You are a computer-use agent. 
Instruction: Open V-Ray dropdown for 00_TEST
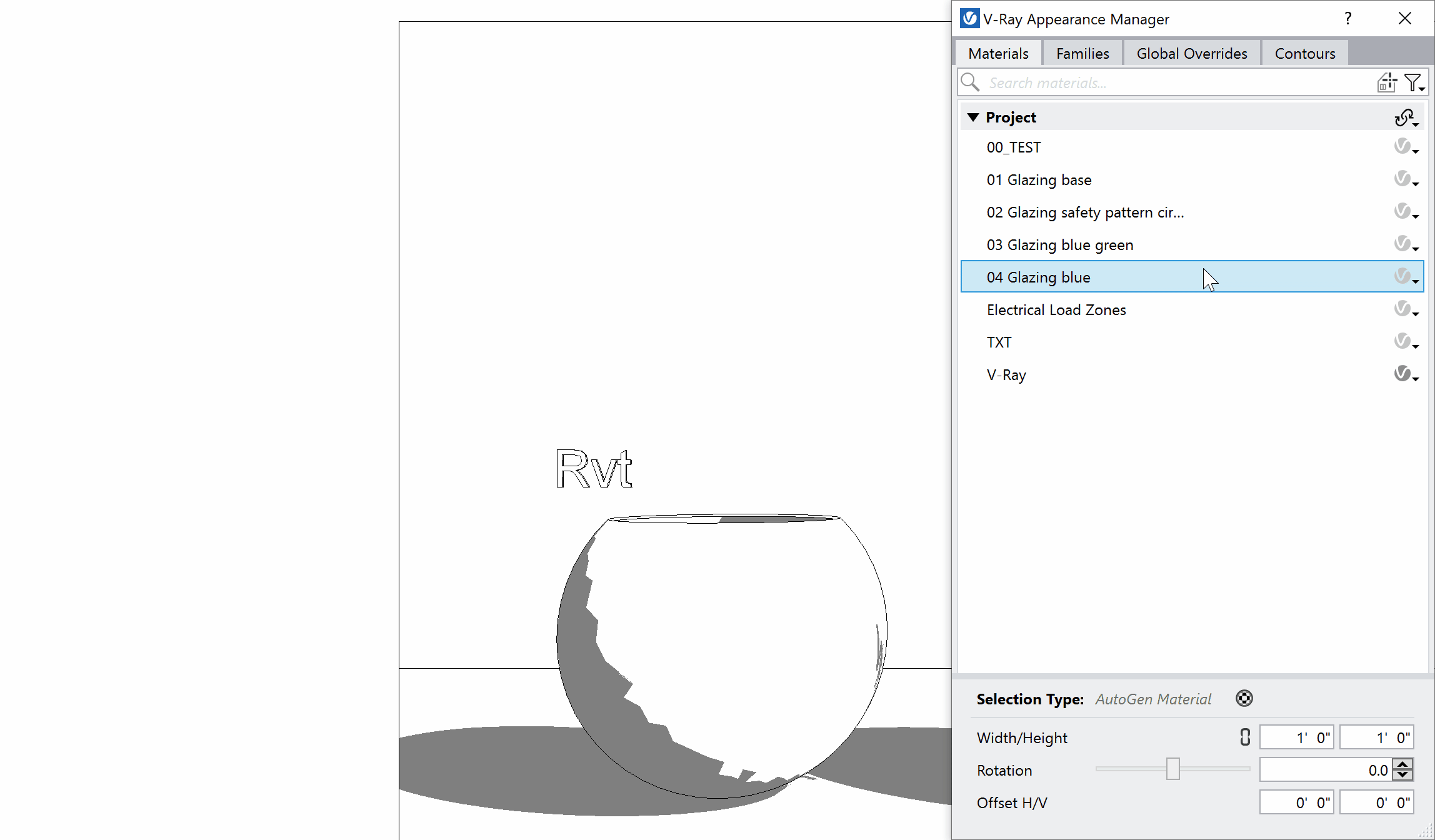(1406, 147)
